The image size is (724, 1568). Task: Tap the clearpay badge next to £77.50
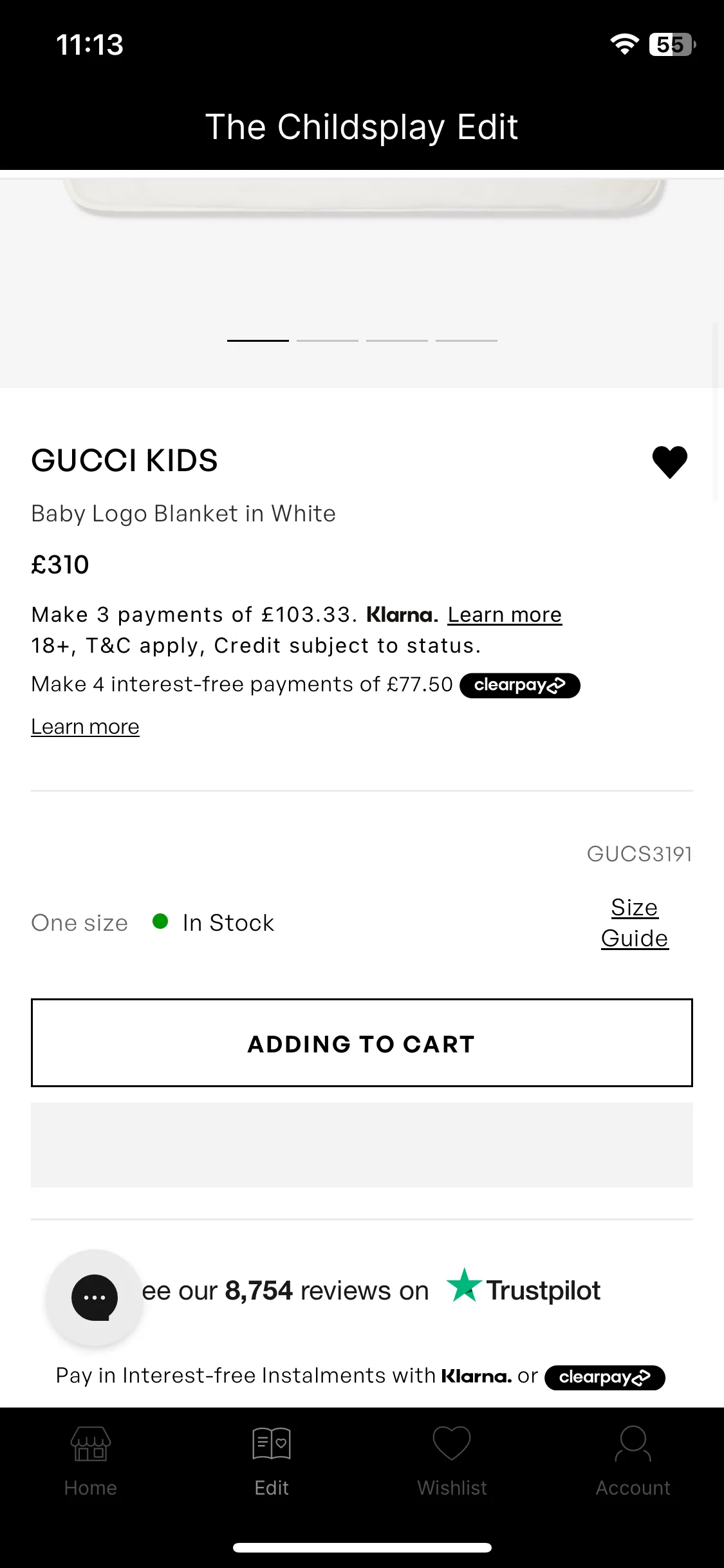pos(520,685)
